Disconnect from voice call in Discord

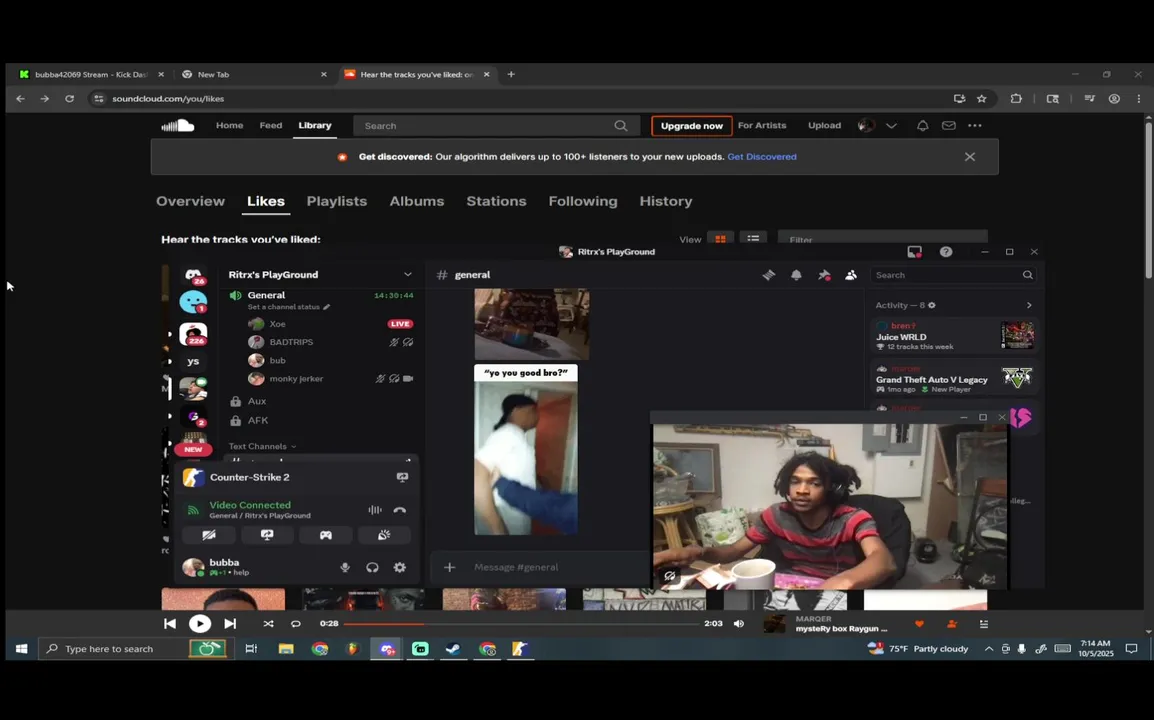(x=400, y=509)
